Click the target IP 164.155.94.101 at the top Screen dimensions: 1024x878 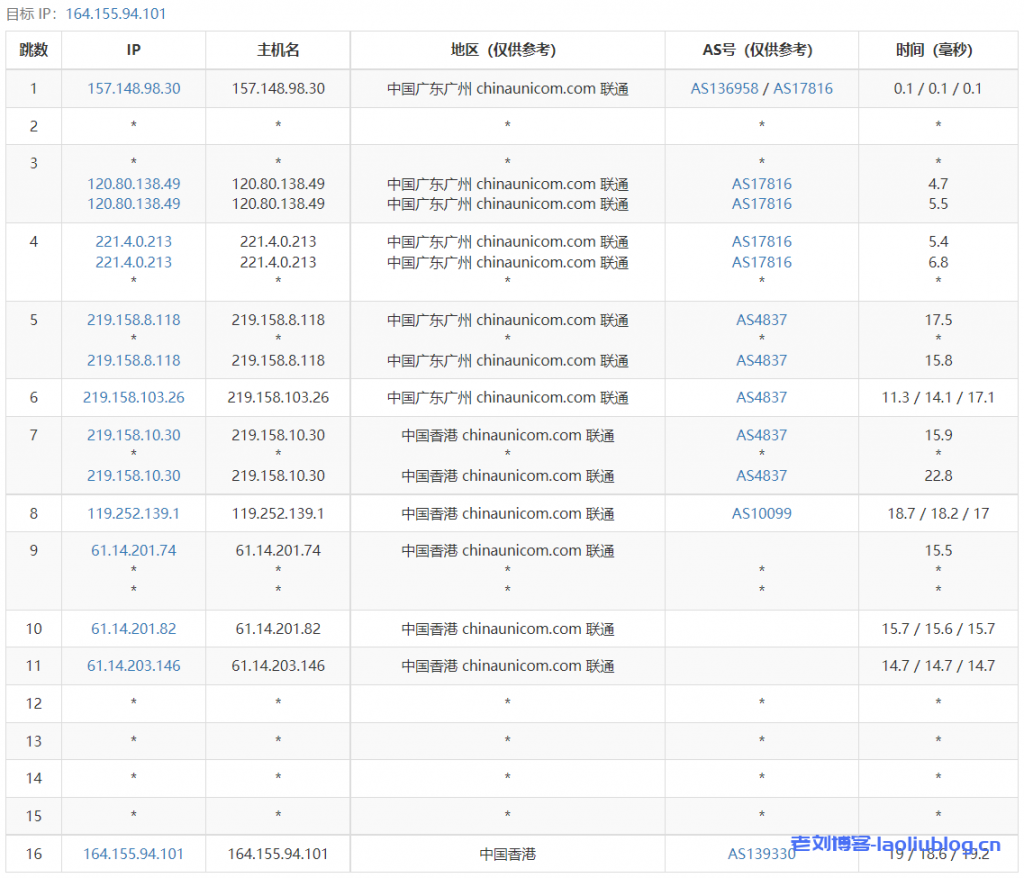point(116,14)
